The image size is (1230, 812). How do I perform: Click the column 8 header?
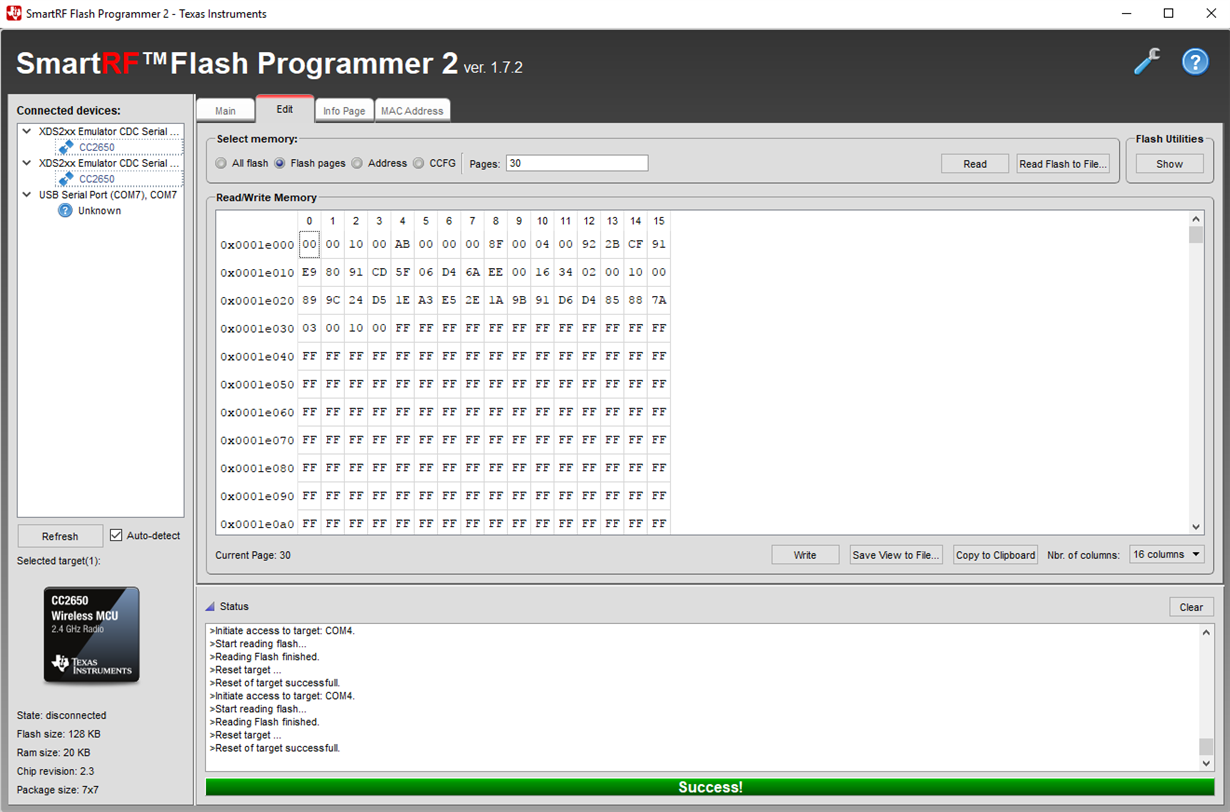pos(495,221)
